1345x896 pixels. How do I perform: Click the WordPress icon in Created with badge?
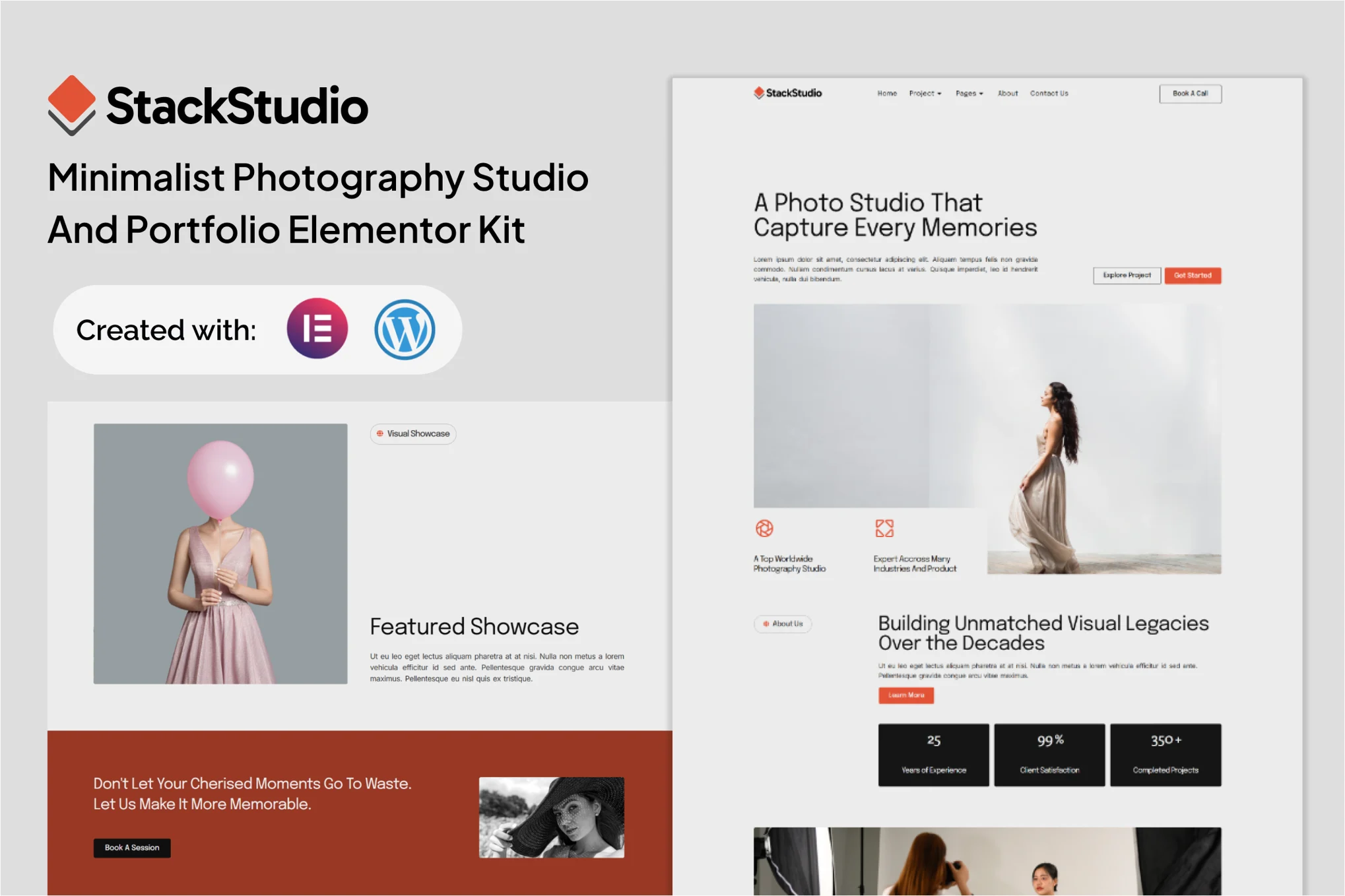point(405,329)
